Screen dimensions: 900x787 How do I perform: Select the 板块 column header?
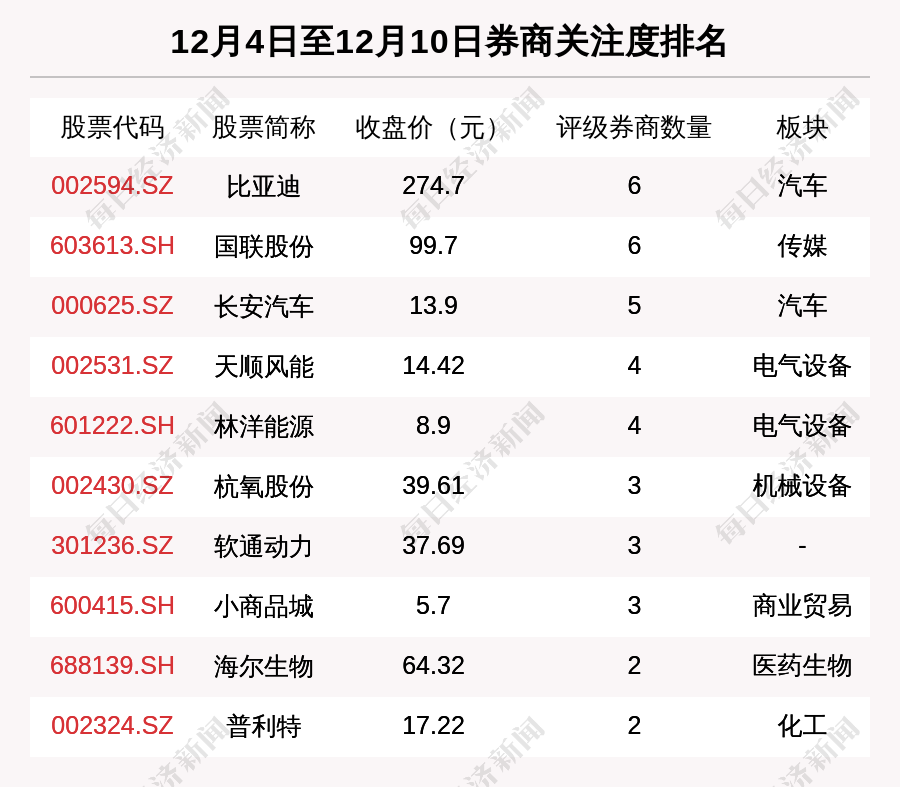tap(802, 127)
